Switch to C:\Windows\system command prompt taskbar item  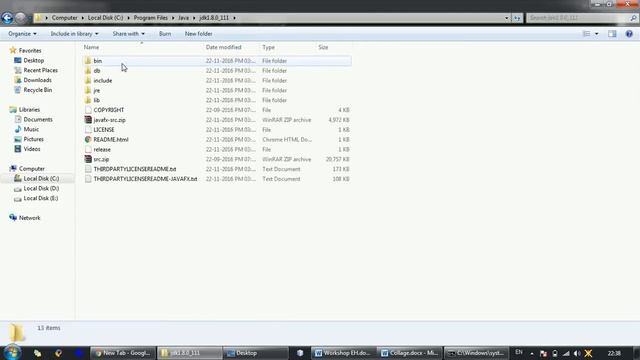(476, 353)
